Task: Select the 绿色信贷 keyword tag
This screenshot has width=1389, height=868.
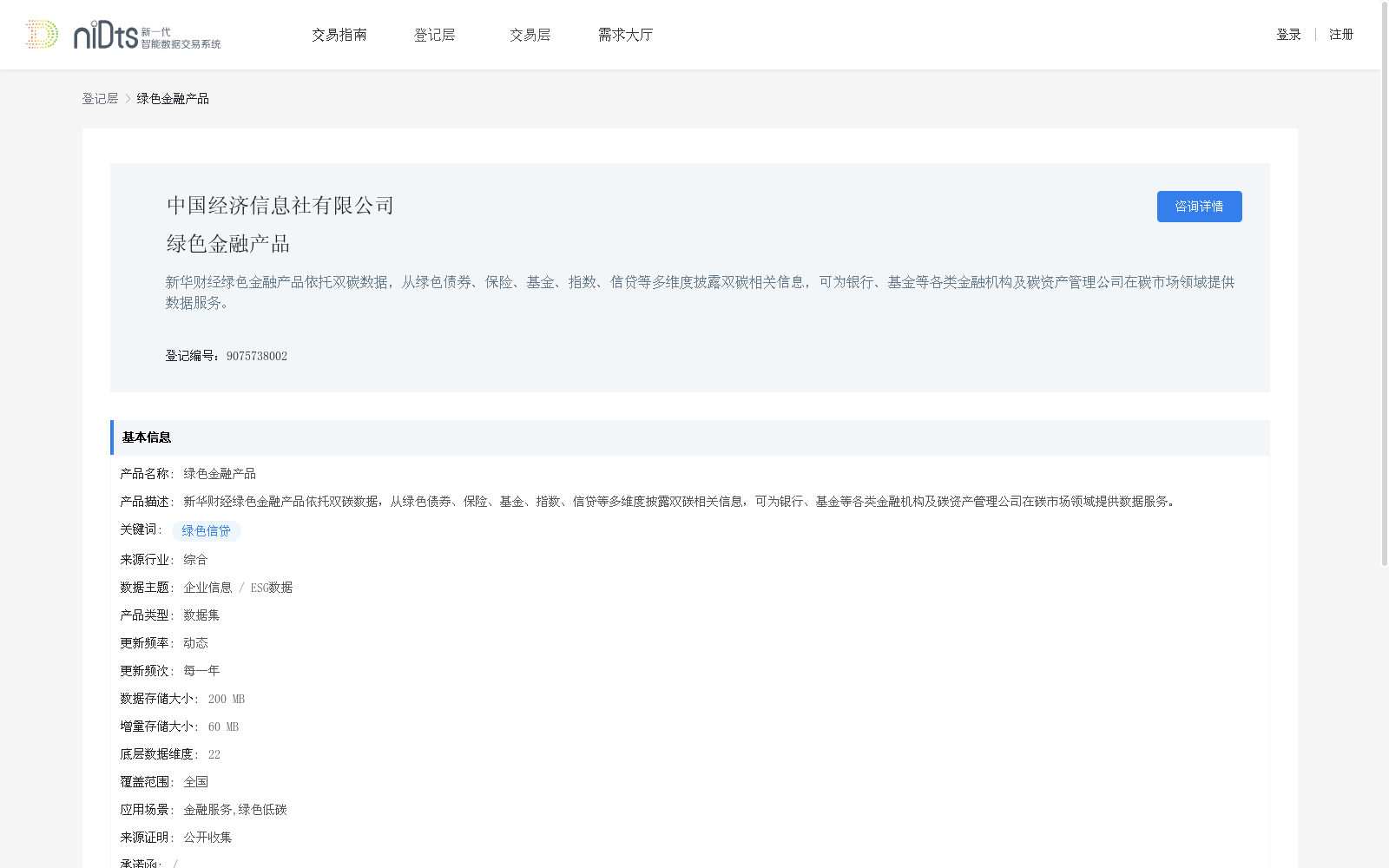Action: pyautogui.click(x=207, y=531)
